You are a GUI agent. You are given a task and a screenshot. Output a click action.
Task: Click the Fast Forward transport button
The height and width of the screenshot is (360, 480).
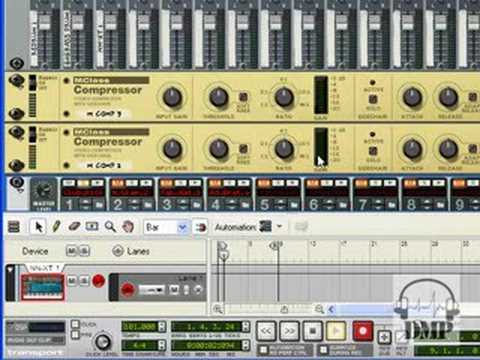tap(289, 331)
